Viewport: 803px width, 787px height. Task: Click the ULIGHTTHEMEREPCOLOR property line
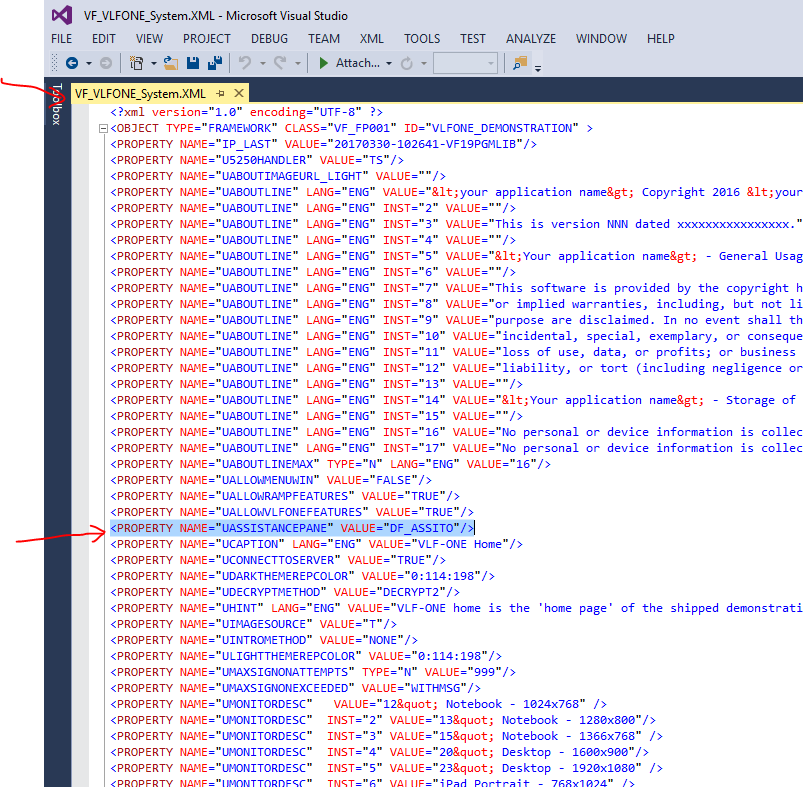(x=306, y=656)
